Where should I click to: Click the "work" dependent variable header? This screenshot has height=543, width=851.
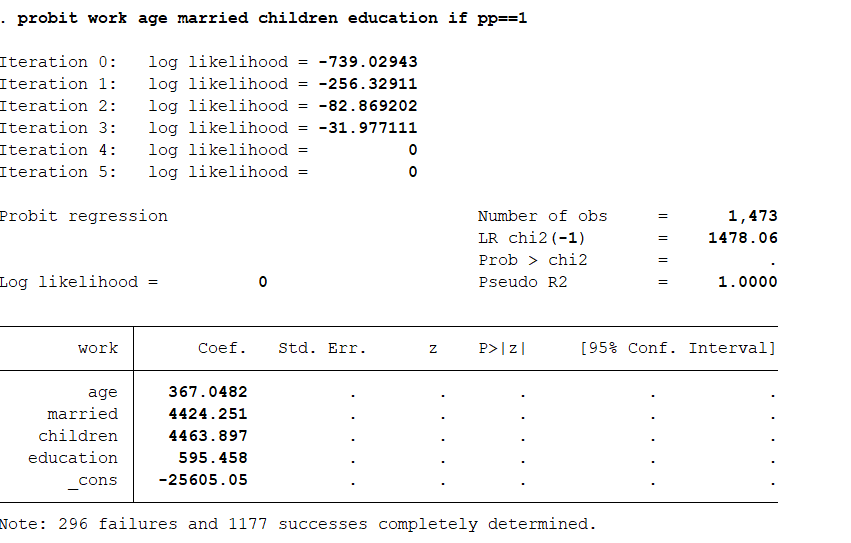coord(97,348)
